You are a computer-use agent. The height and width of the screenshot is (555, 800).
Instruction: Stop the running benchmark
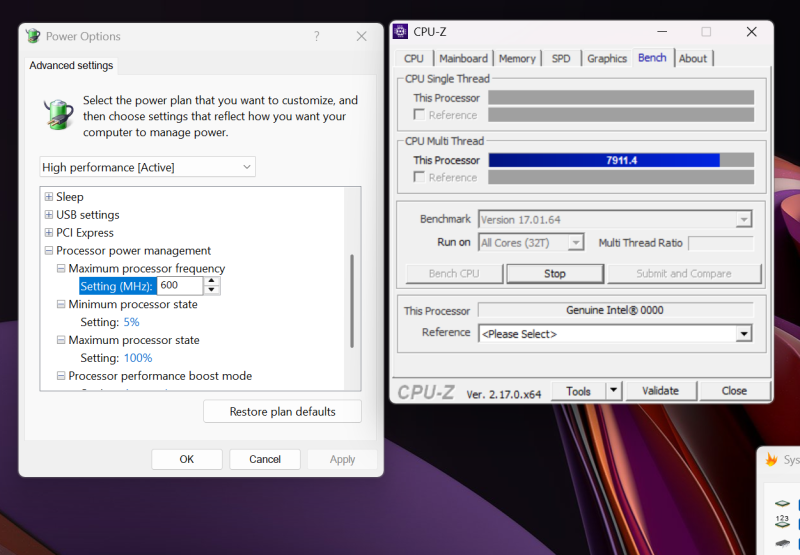click(x=555, y=274)
